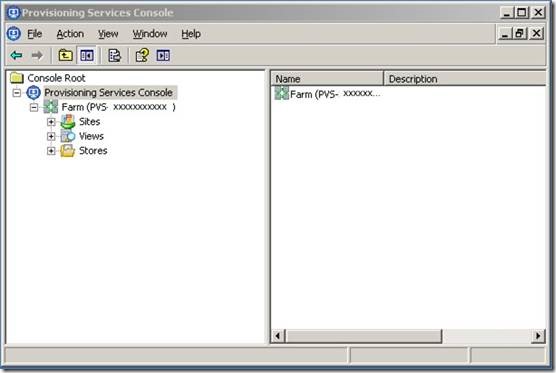Click the MMC icon left of File menu
This screenshot has height=373, width=556.
[14, 34]
